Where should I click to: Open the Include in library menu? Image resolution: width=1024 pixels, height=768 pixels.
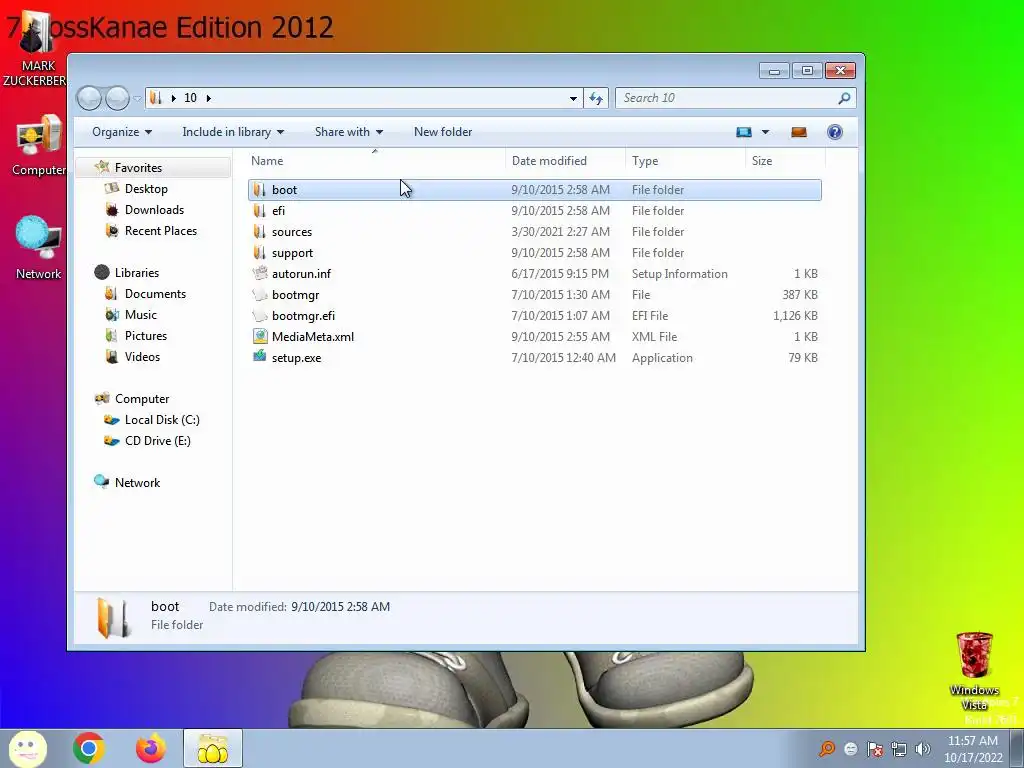(233, 132)
